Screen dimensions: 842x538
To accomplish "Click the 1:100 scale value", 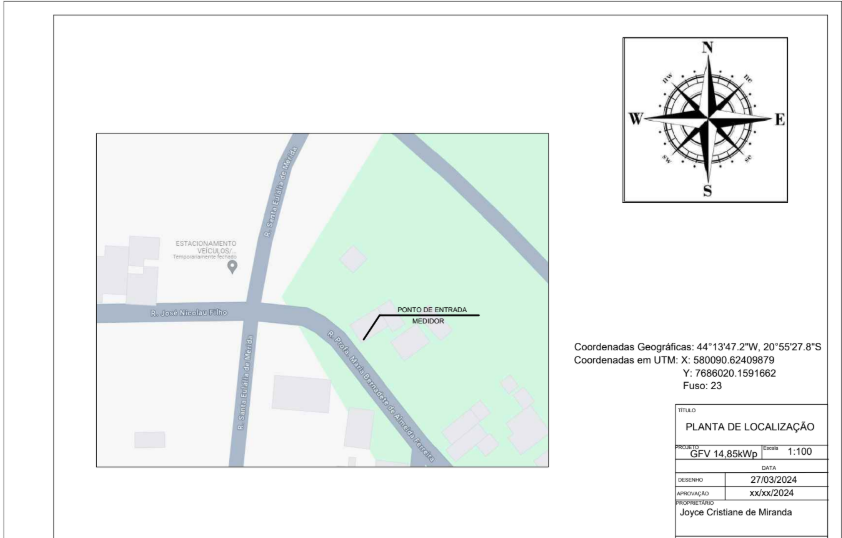I will (x=802, y=452).
